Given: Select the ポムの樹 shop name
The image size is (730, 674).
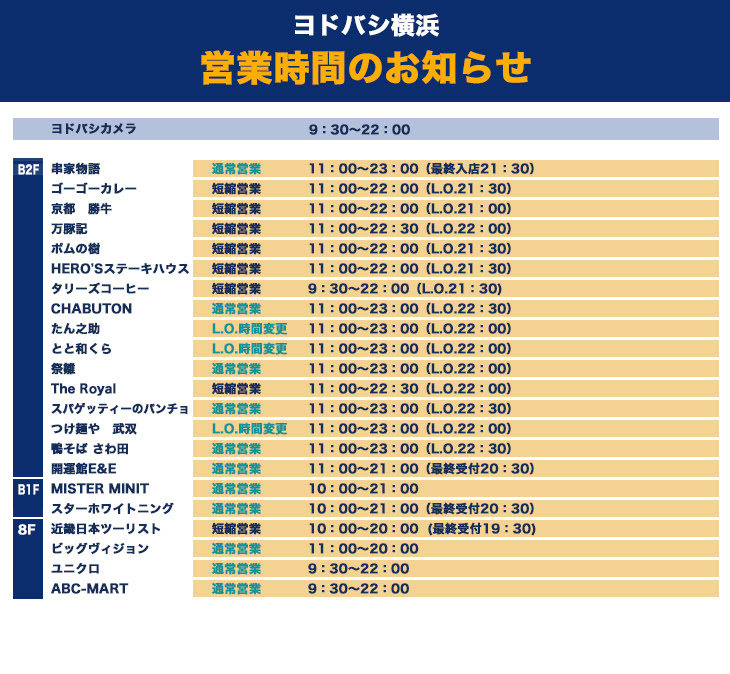Looking at the screenshot, I should 75,249.
